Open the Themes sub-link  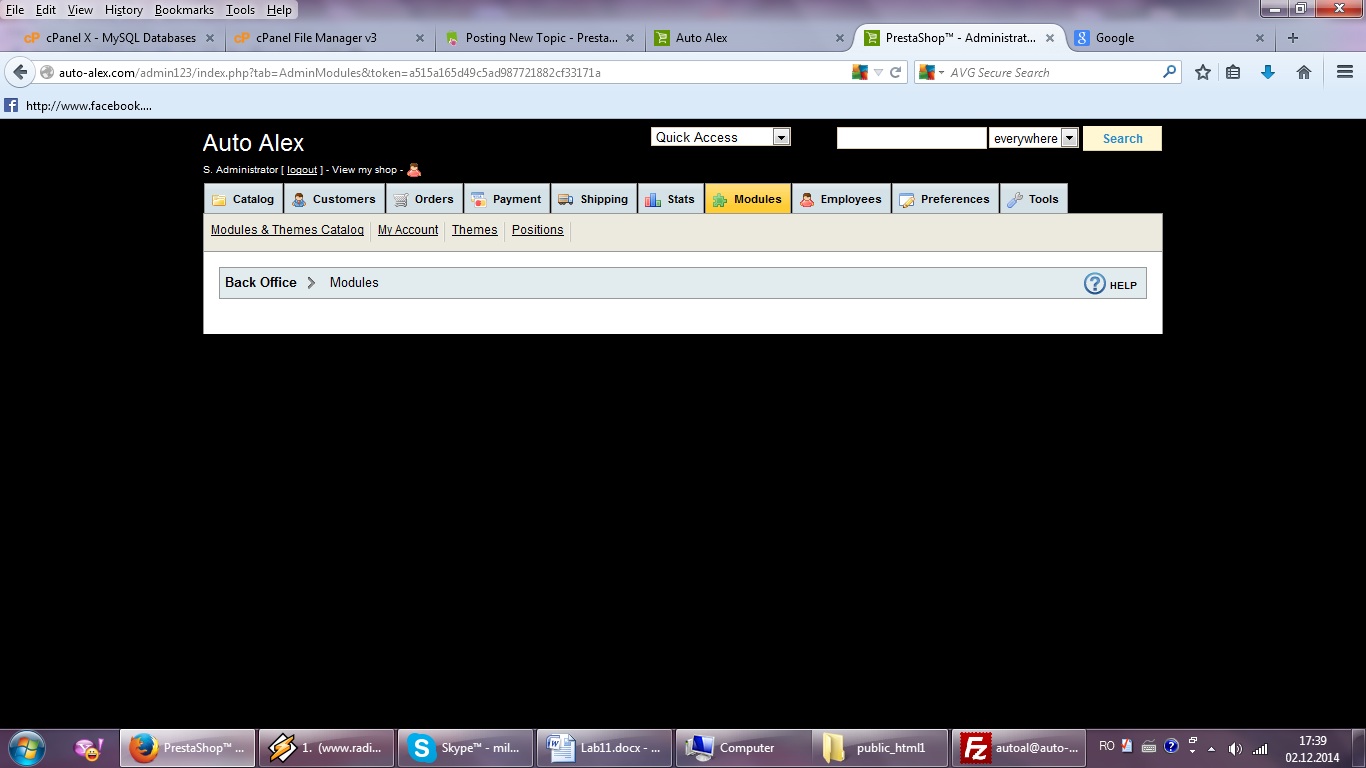(474, 230)
